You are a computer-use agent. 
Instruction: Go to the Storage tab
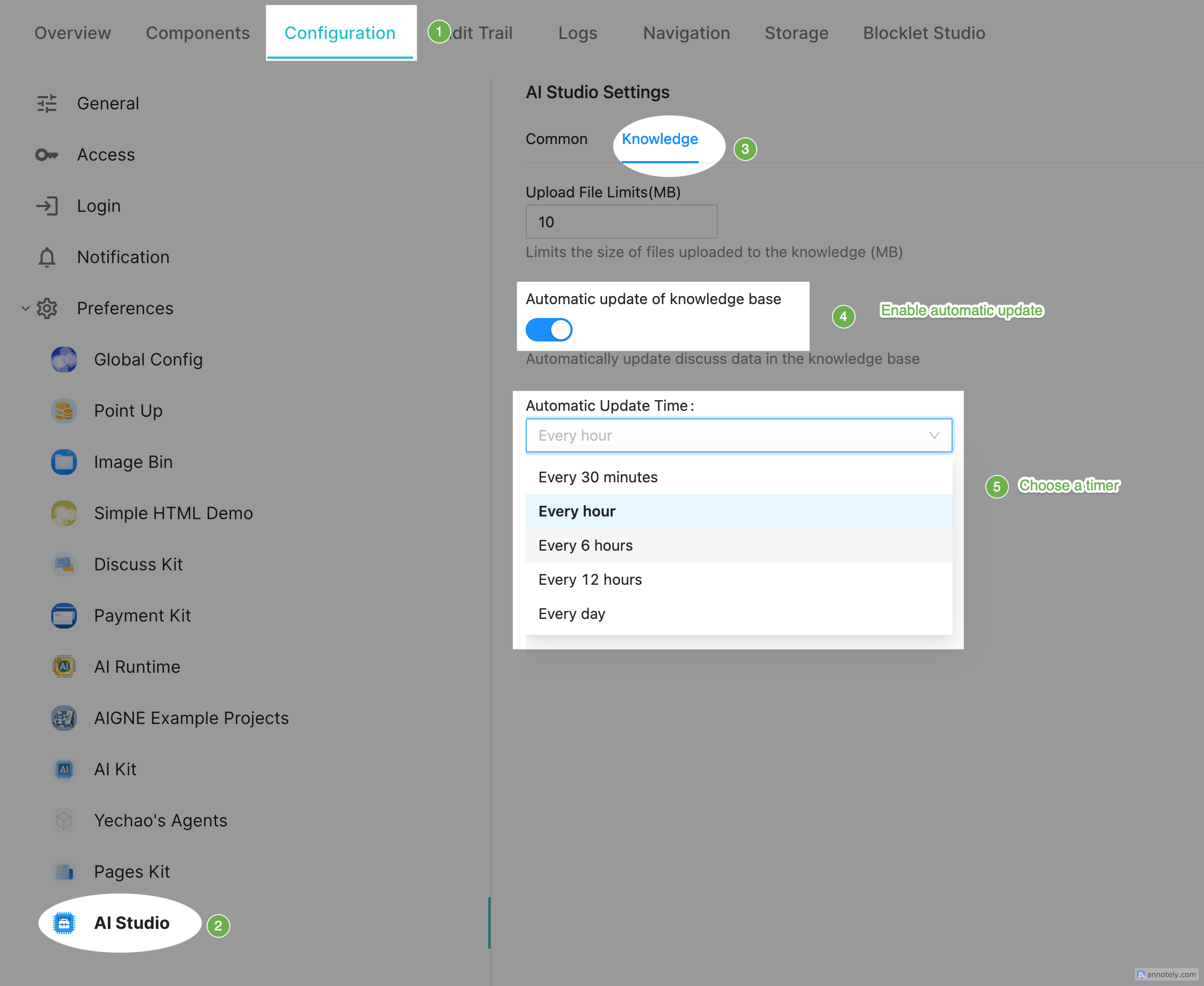coord(796,33)
